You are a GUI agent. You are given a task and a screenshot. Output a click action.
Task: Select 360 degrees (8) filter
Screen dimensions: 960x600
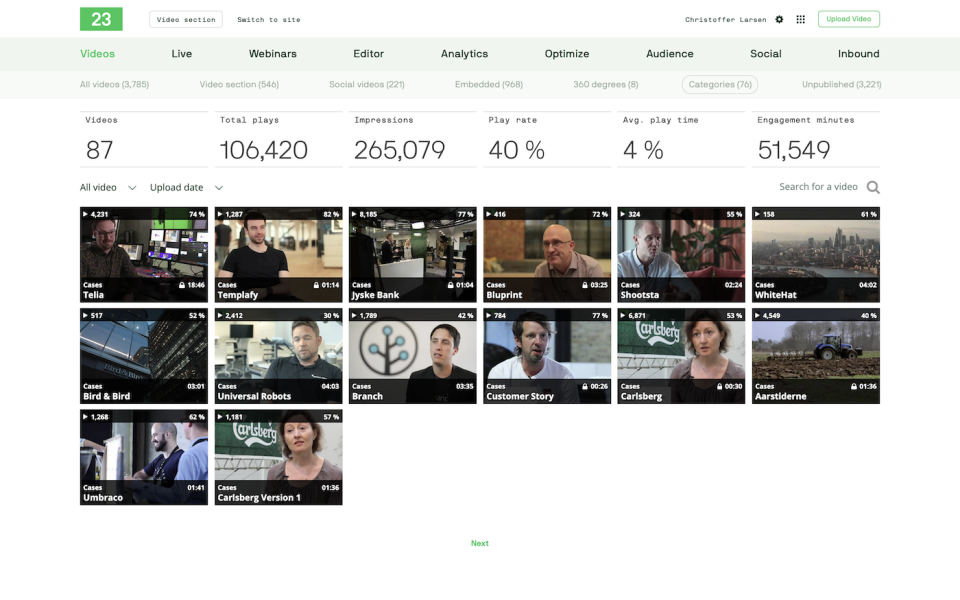pos(606,84)
